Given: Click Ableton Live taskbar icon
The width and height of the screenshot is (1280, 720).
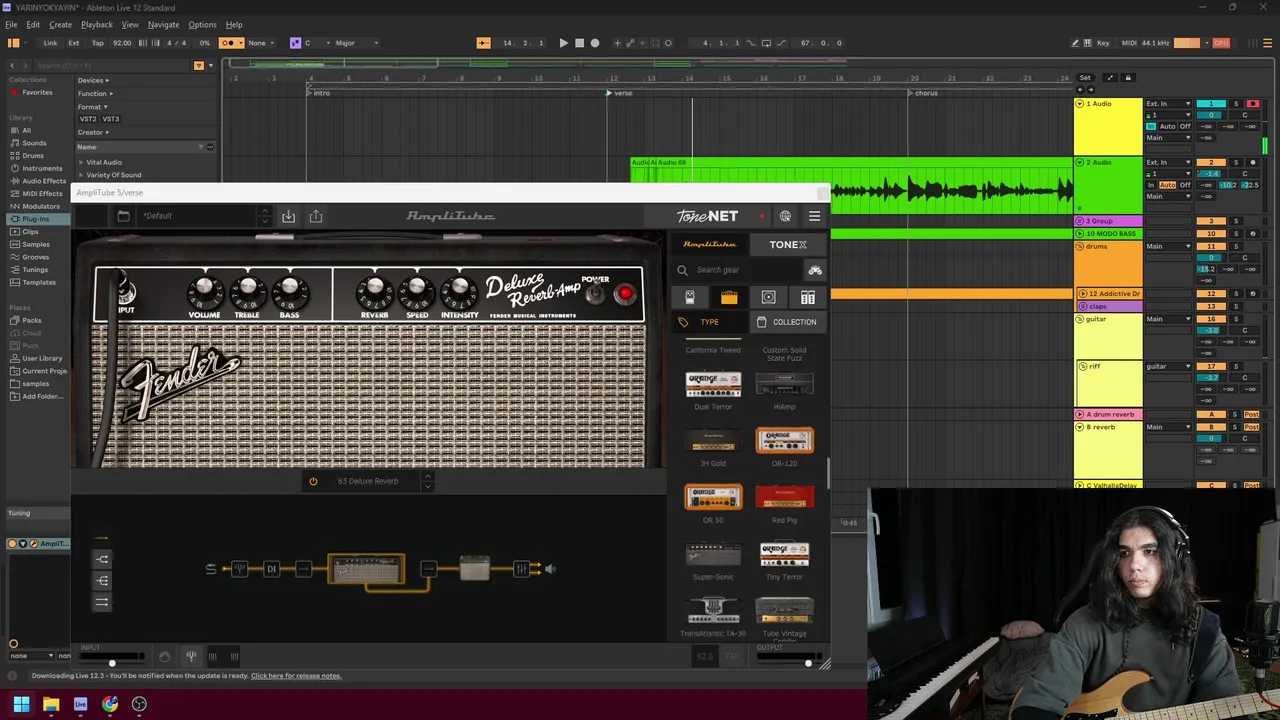Looking at the screenshot, I should (80, 704).
